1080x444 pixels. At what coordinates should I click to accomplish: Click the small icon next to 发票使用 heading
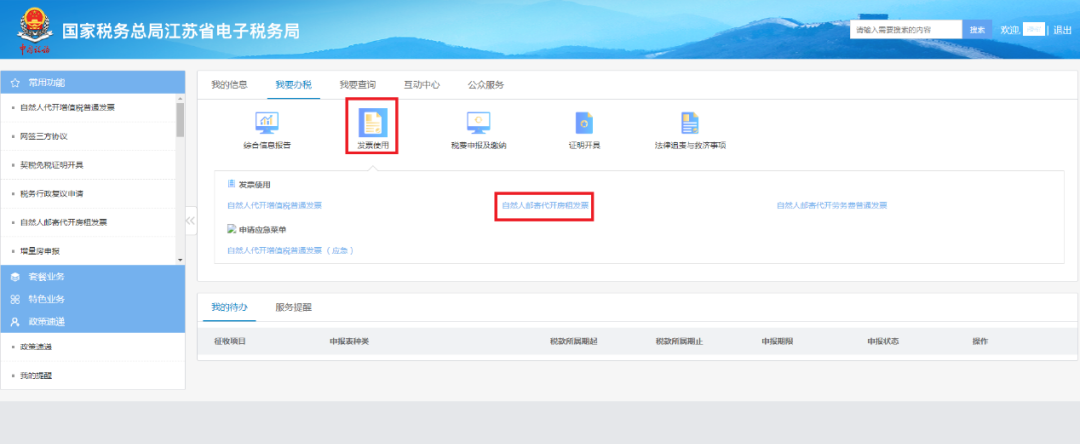pos(231,184)
